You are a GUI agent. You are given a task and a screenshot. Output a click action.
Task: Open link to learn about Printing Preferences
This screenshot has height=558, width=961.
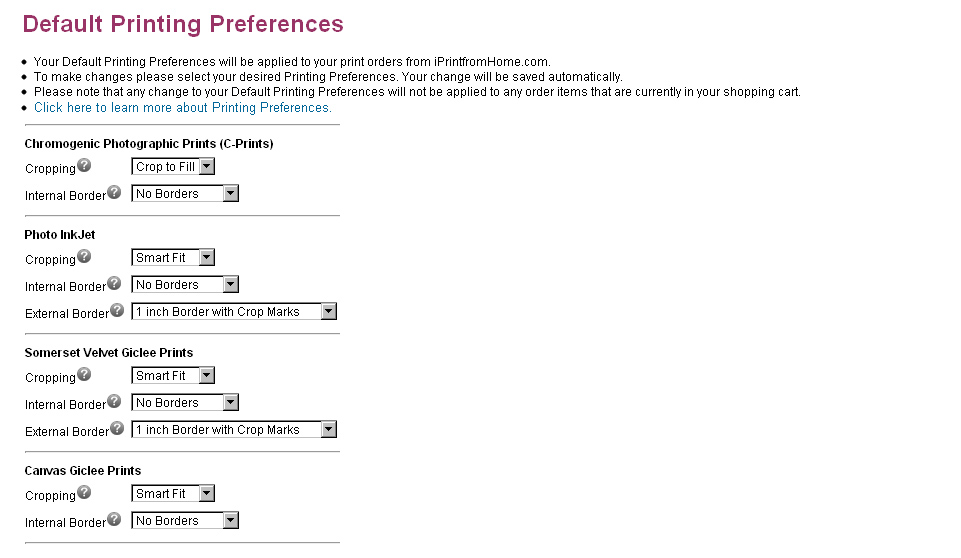pyautogui.click(x=183, y=108)
